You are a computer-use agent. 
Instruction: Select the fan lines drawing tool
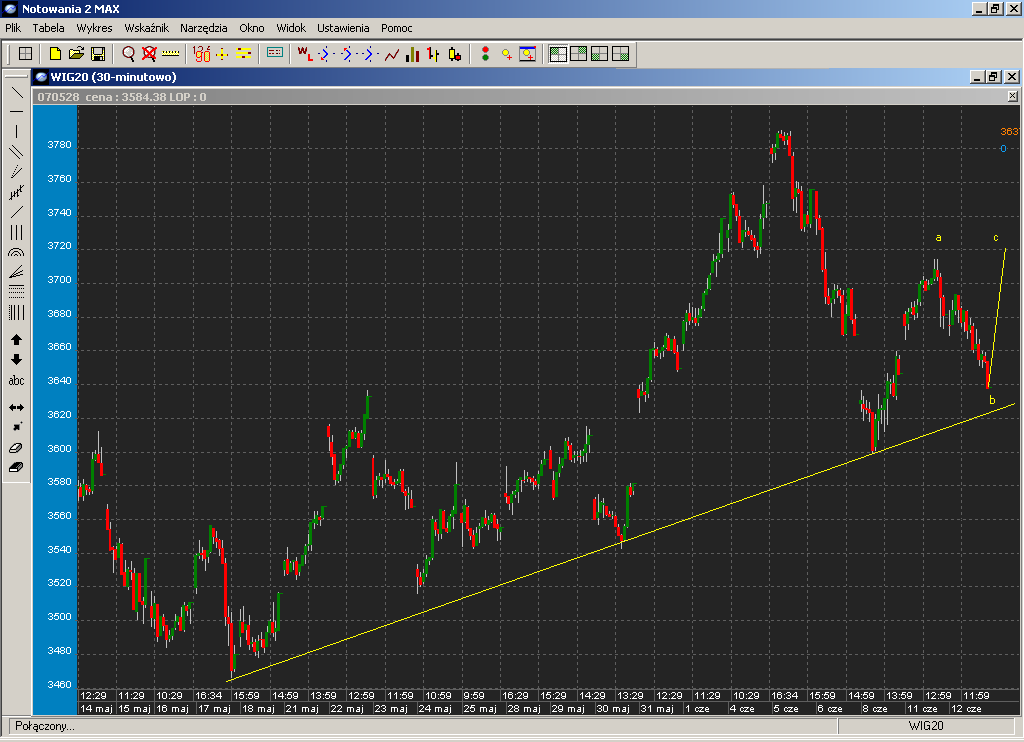tap(16, 272)
